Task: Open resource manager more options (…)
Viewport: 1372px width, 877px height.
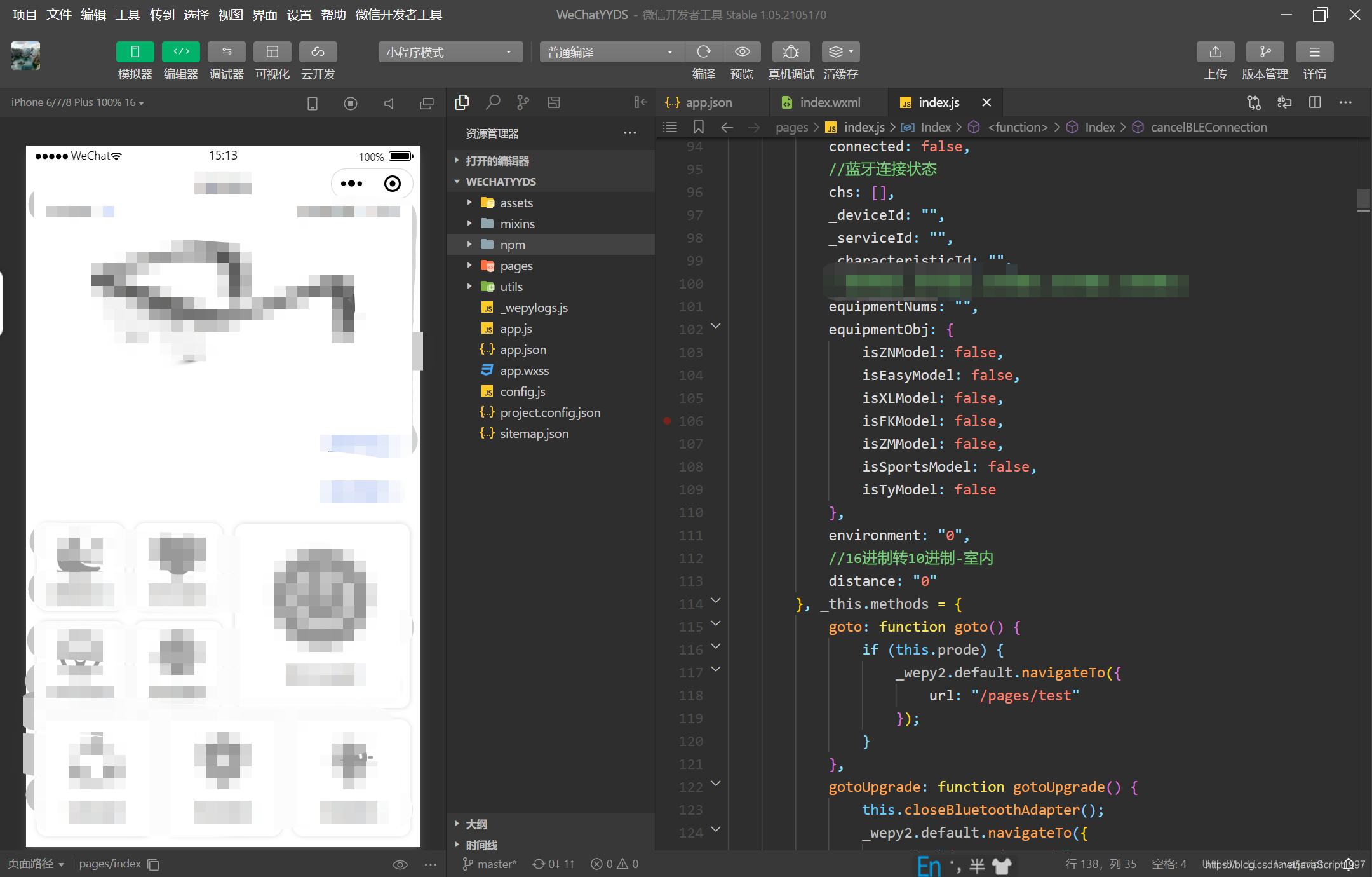Action: 629,133
